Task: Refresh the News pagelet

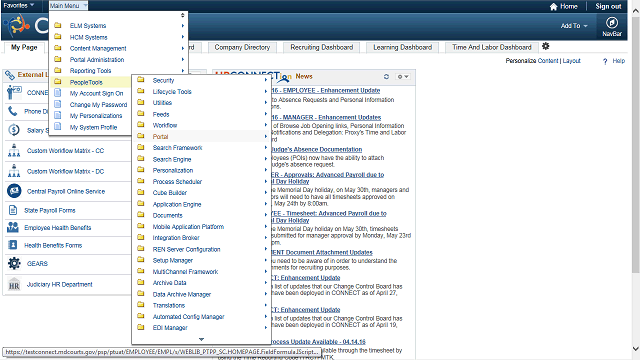Action: pos(386,76)
